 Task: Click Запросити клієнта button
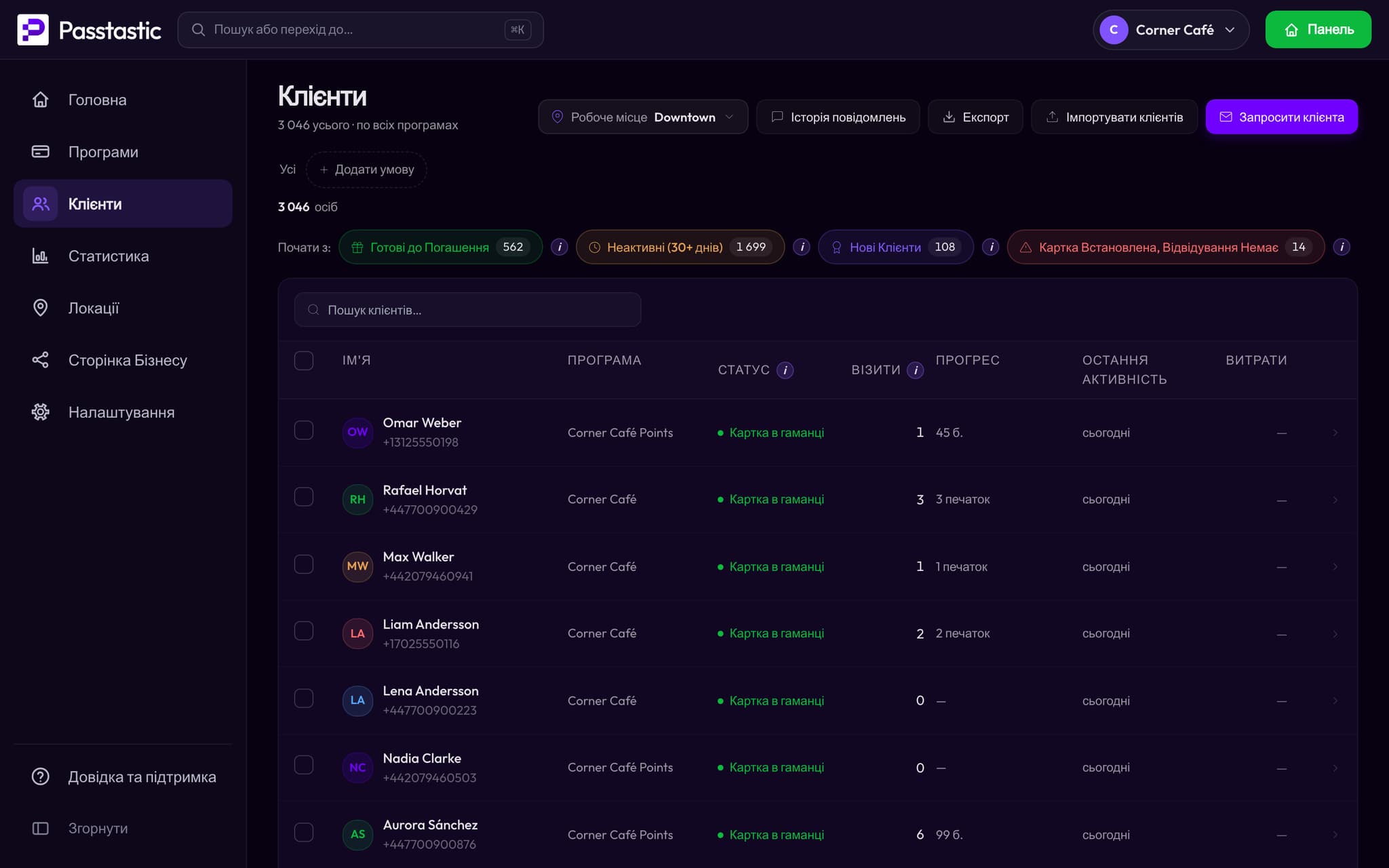tap(1282, 117)
